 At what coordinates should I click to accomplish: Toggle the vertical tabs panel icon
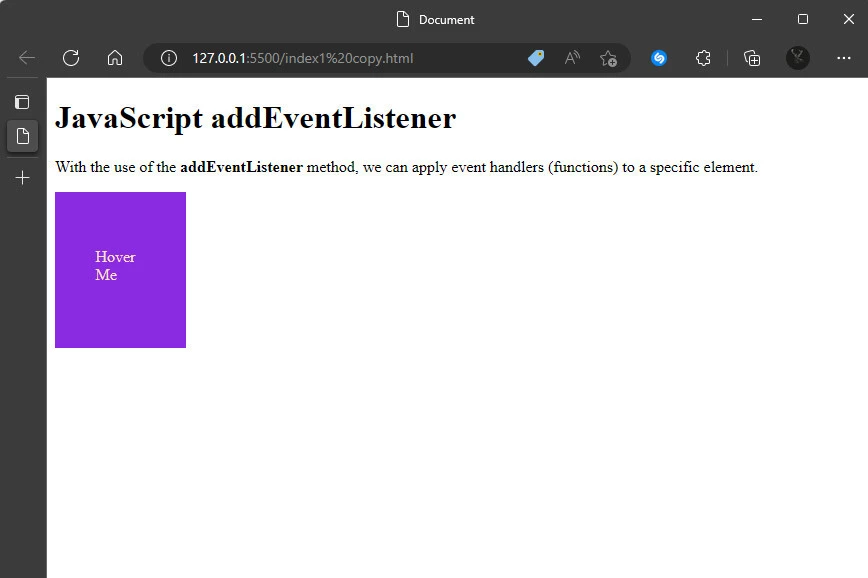[x=22, y=101]
